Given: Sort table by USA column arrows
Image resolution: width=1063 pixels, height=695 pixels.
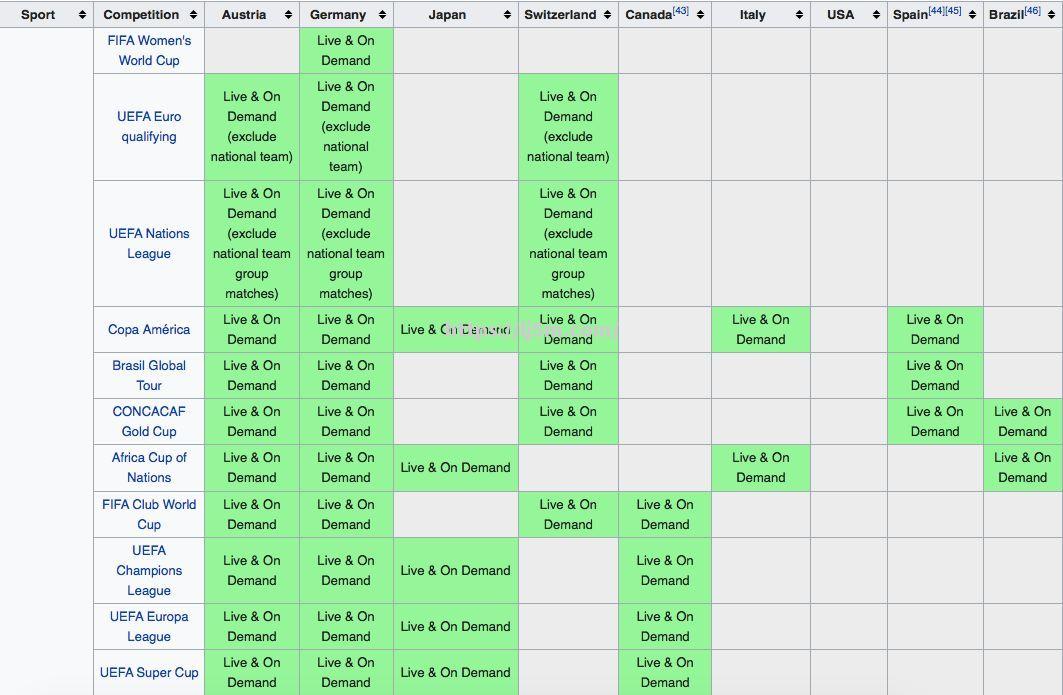Looking at the screenshot, I should [x=875, y=15].
